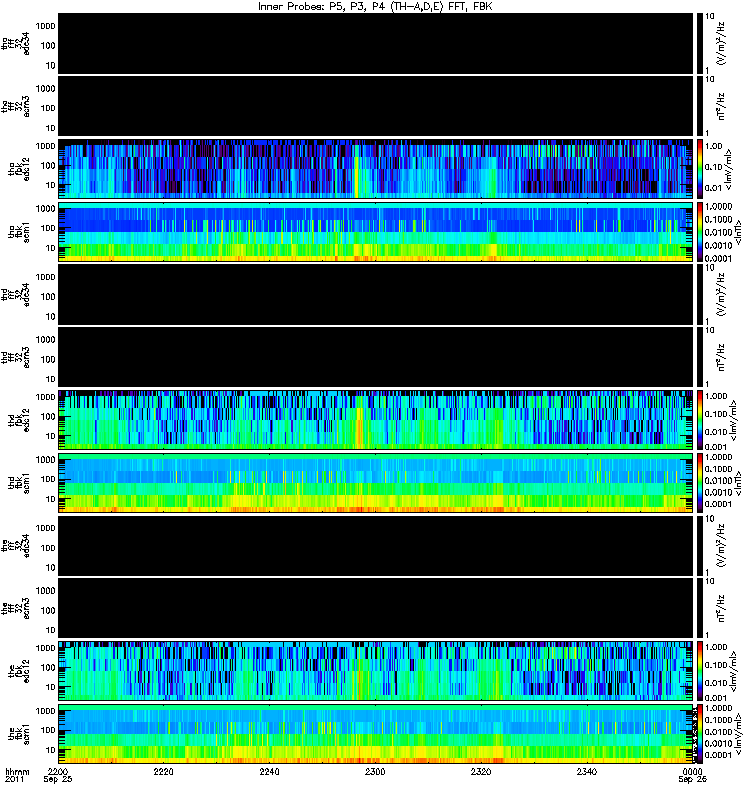
Task: Click the 'the fbk scm1' y-axis label
Action: [19, 734]
